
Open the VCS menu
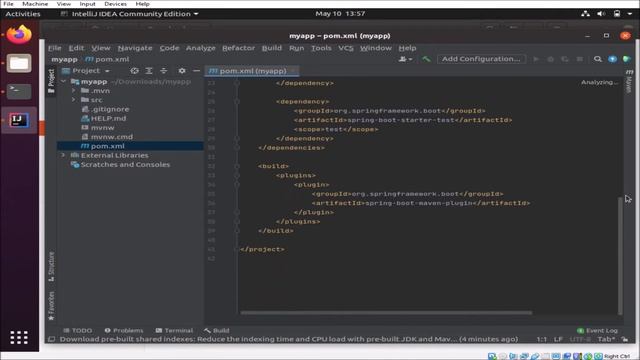pos(345,48)
